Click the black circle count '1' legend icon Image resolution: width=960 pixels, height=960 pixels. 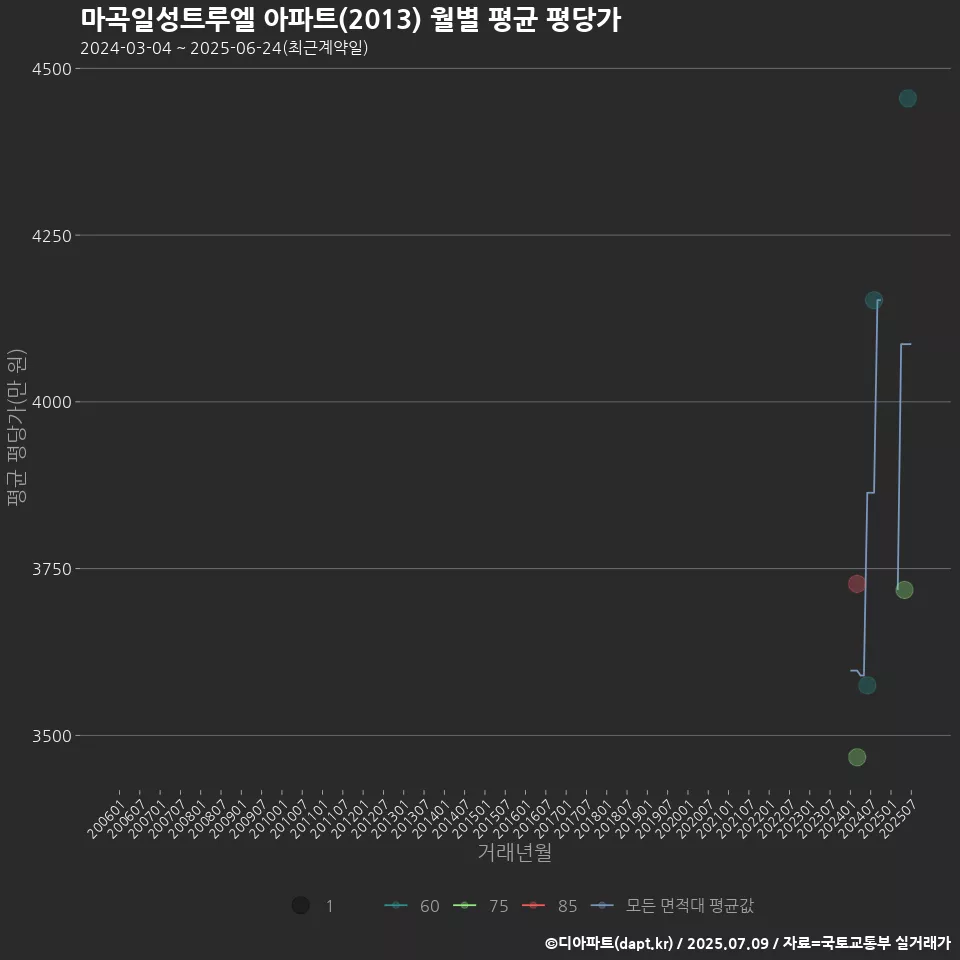300,904
